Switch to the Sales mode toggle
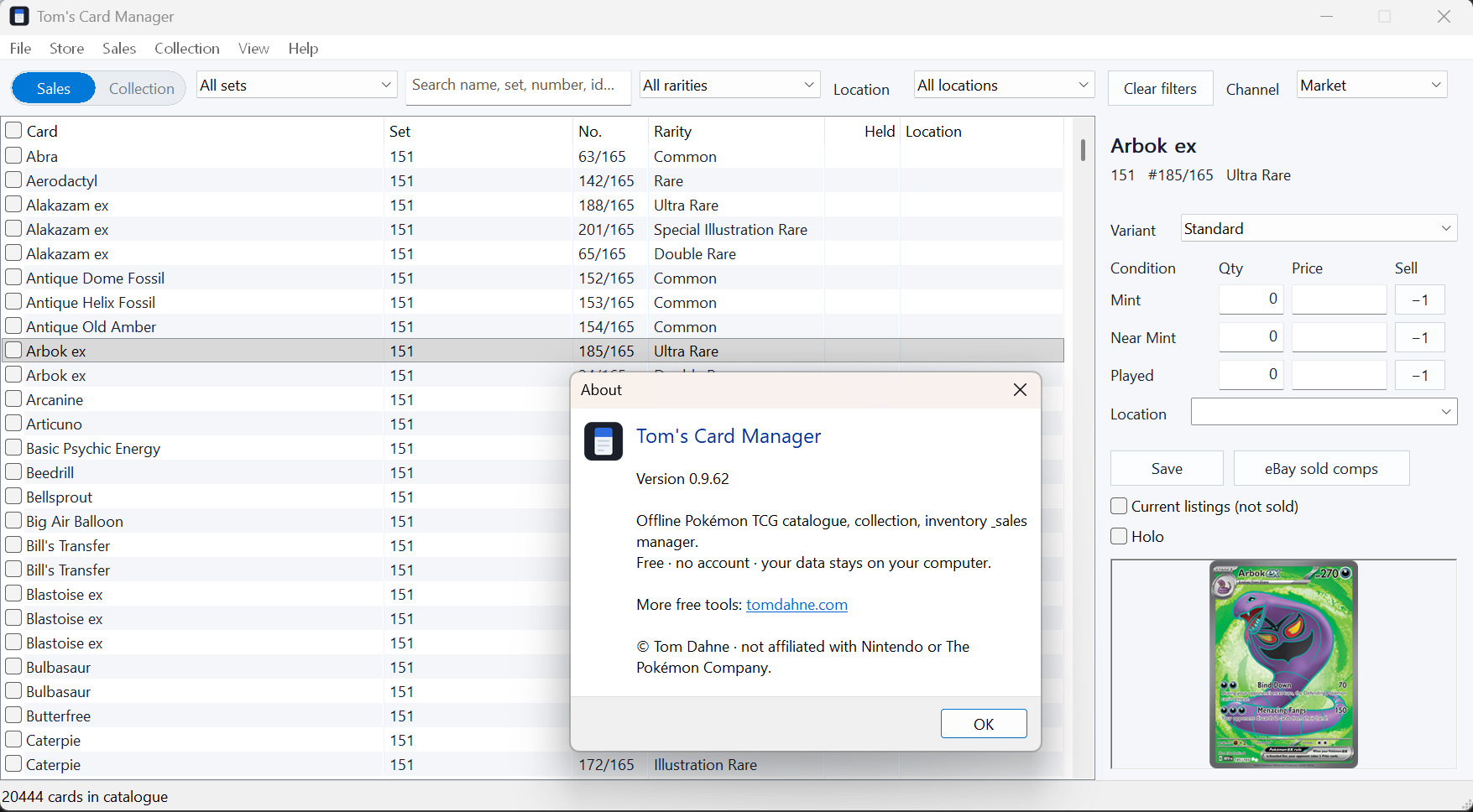1473x812 pixels. pos(54,88)
